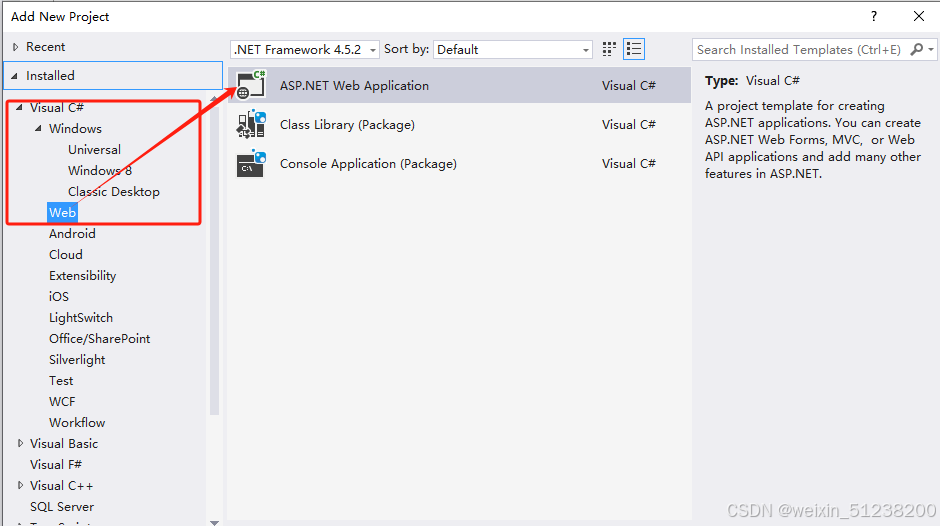Switch to medium icons list view
The width and height of the screenshot is (940, 526).
(634, 49)
